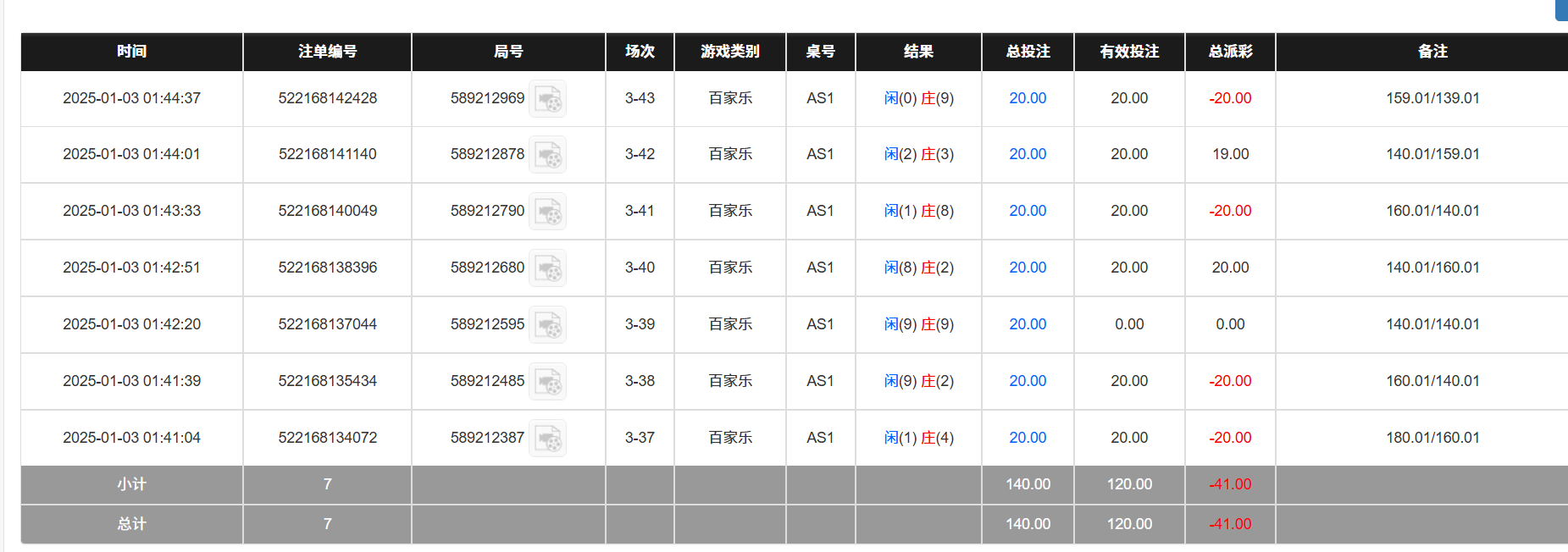Select bet number 522168142428
The height and width of the screenshot is (552, 1568).
(327, 98)
